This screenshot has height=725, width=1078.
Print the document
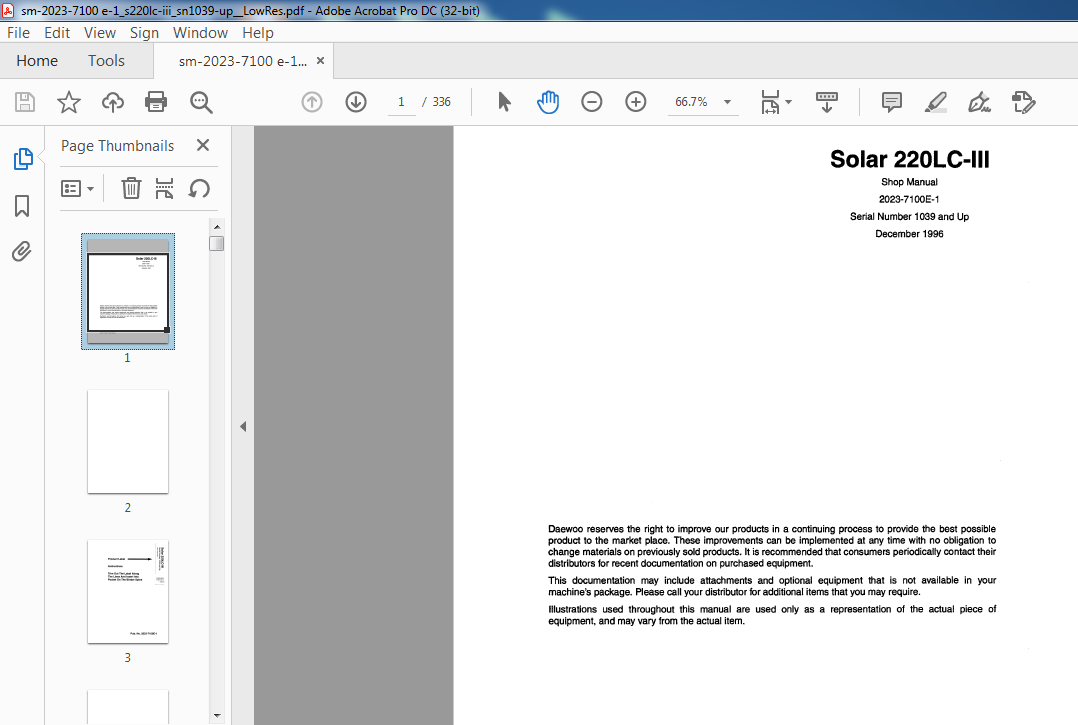pyautogui.click(x=156, y=102)
